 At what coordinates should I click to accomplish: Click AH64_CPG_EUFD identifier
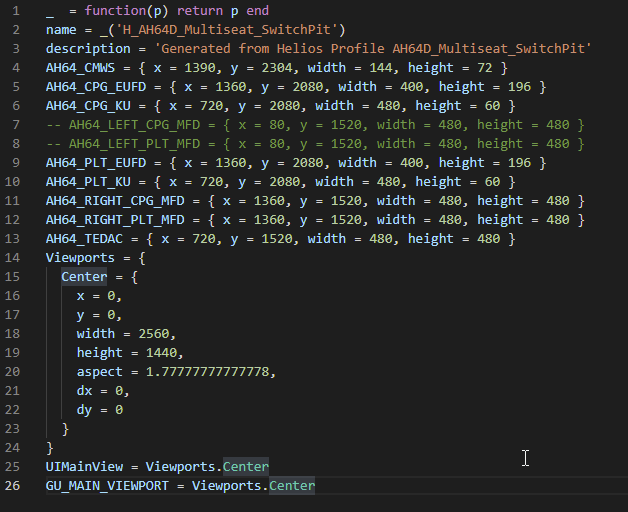click(96, 87)
